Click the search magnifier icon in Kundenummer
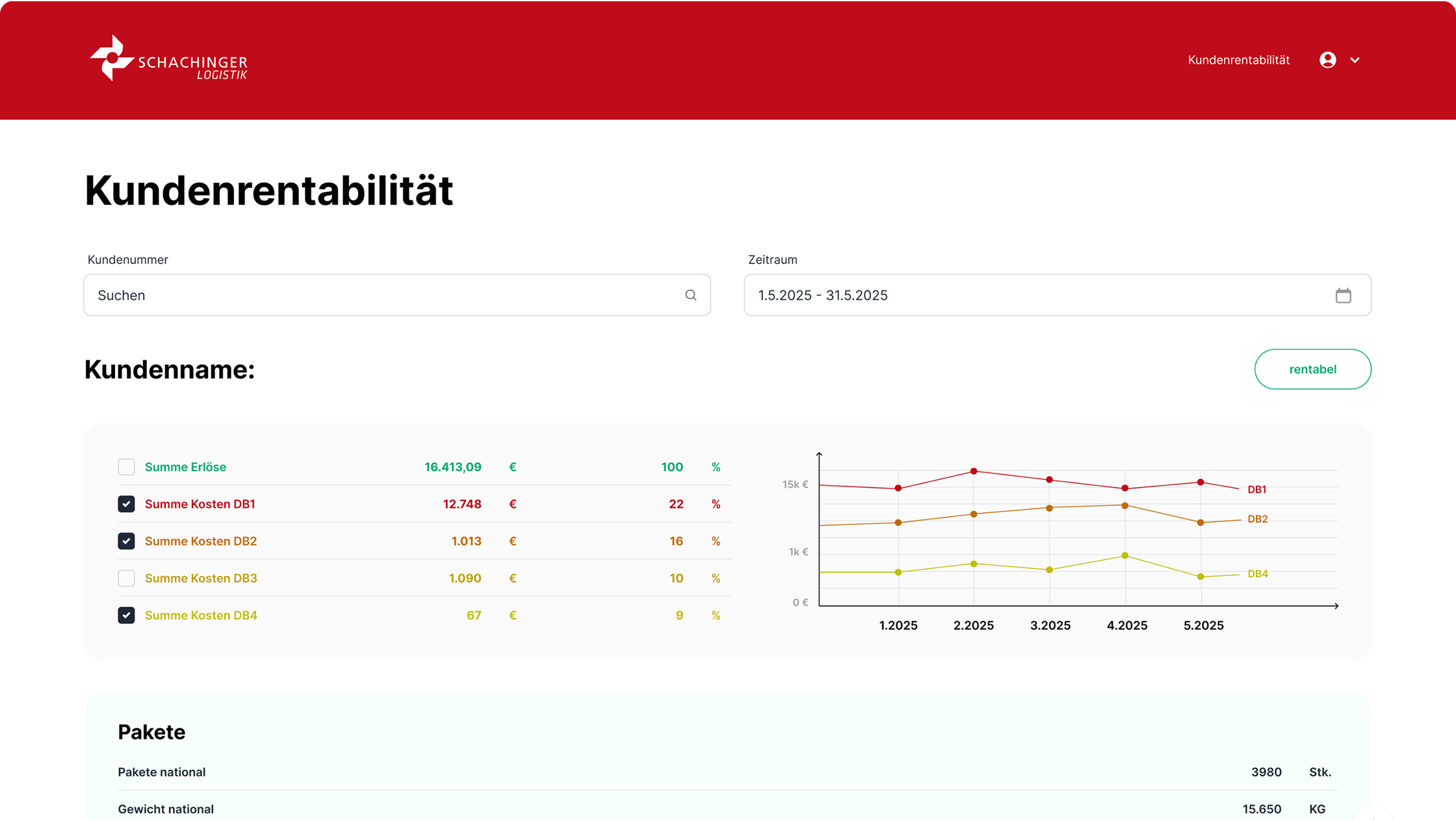The height and width of the screenshot is (820, 1456). pyautogui.click(x=690, y=295)
